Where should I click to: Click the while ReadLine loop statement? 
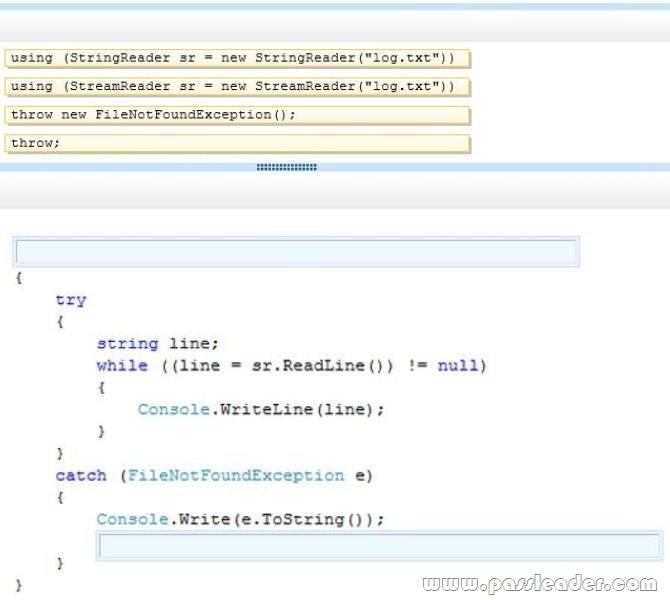tap(291, 366)
